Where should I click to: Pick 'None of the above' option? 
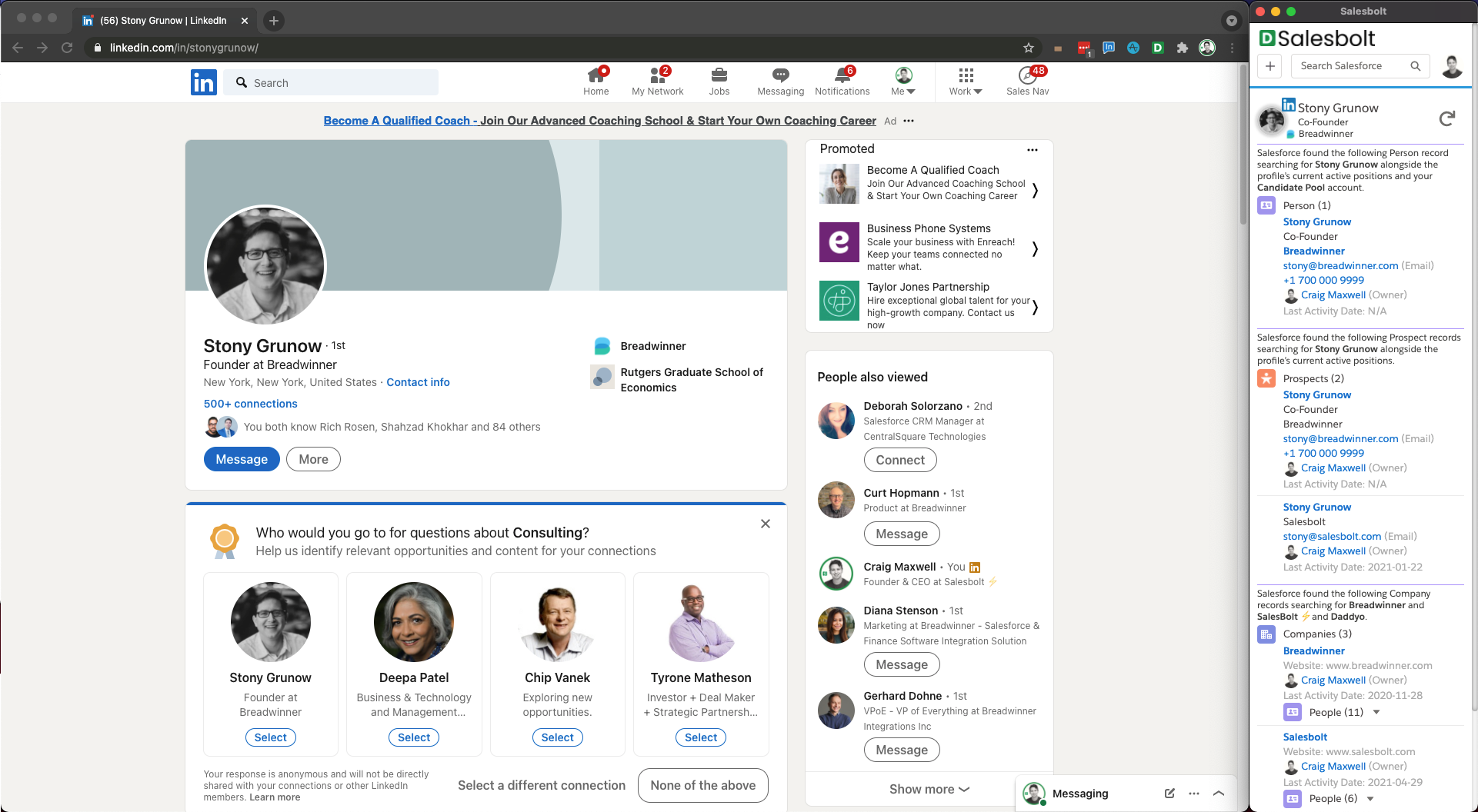pyautogui.click(x=702, y=785)
